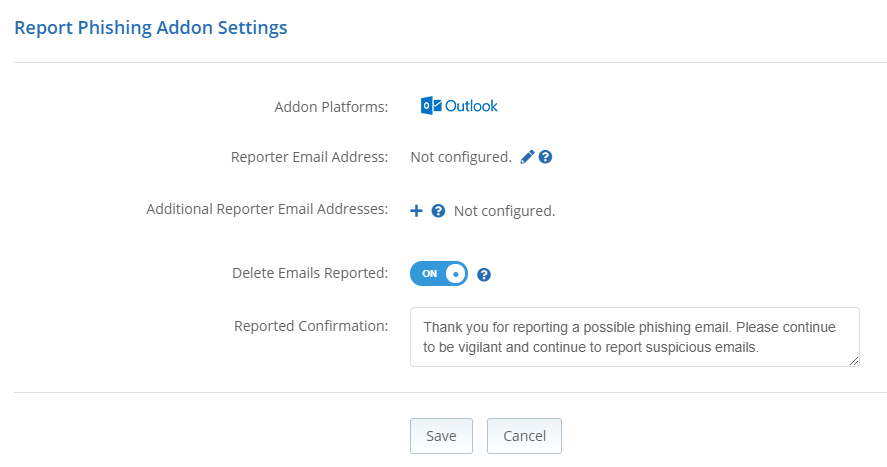Click the Additional Reporter Email Addresses label

click(267, 210)
